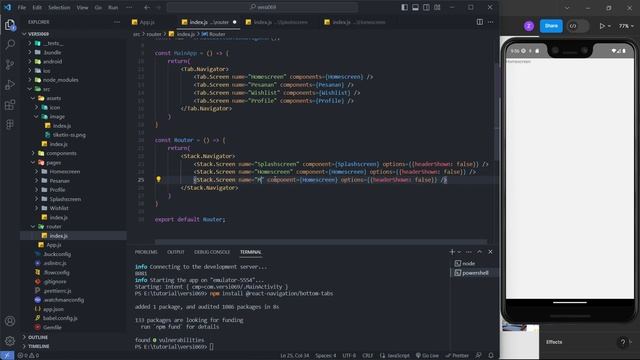Open the help question mark in Figma
Image resolution: width=640 pixels, height=360 pixels.
point(622,342)
